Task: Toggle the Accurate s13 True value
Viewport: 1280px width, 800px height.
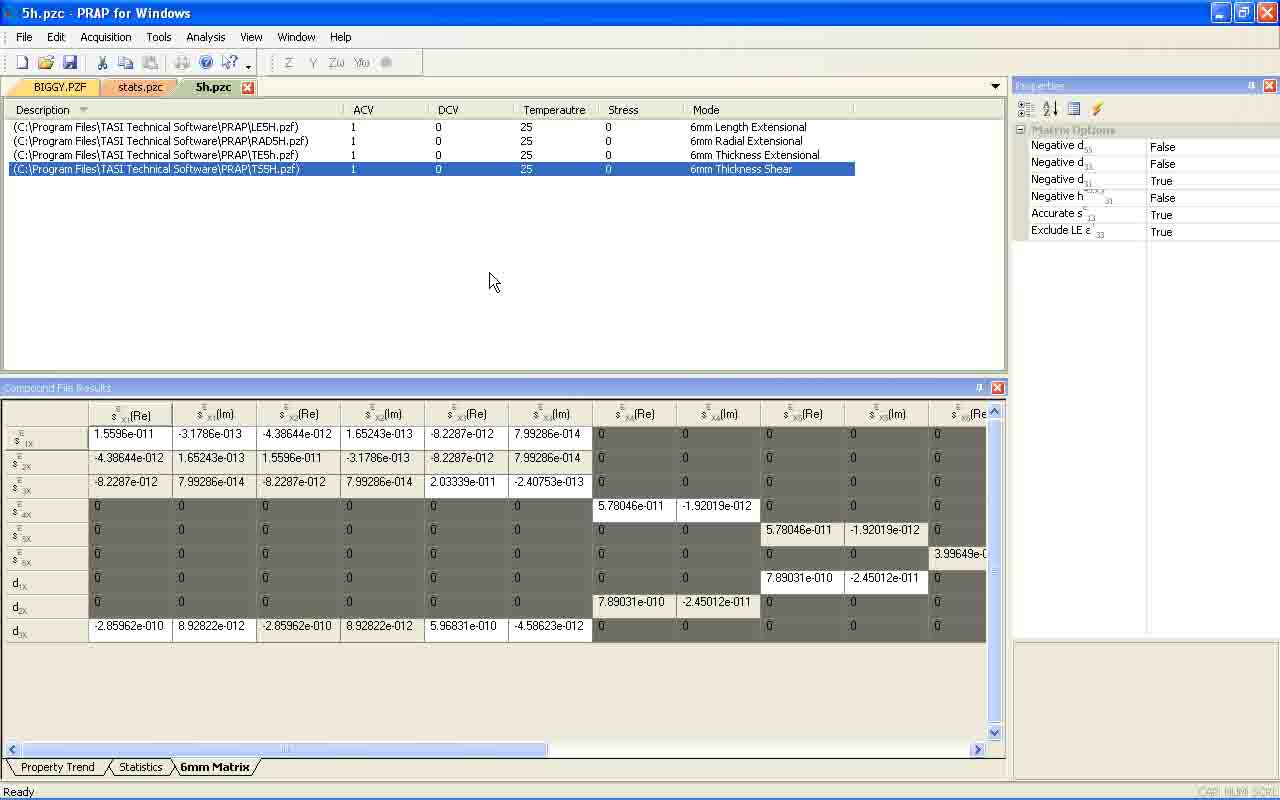Action: click(x=1161, y=215)
